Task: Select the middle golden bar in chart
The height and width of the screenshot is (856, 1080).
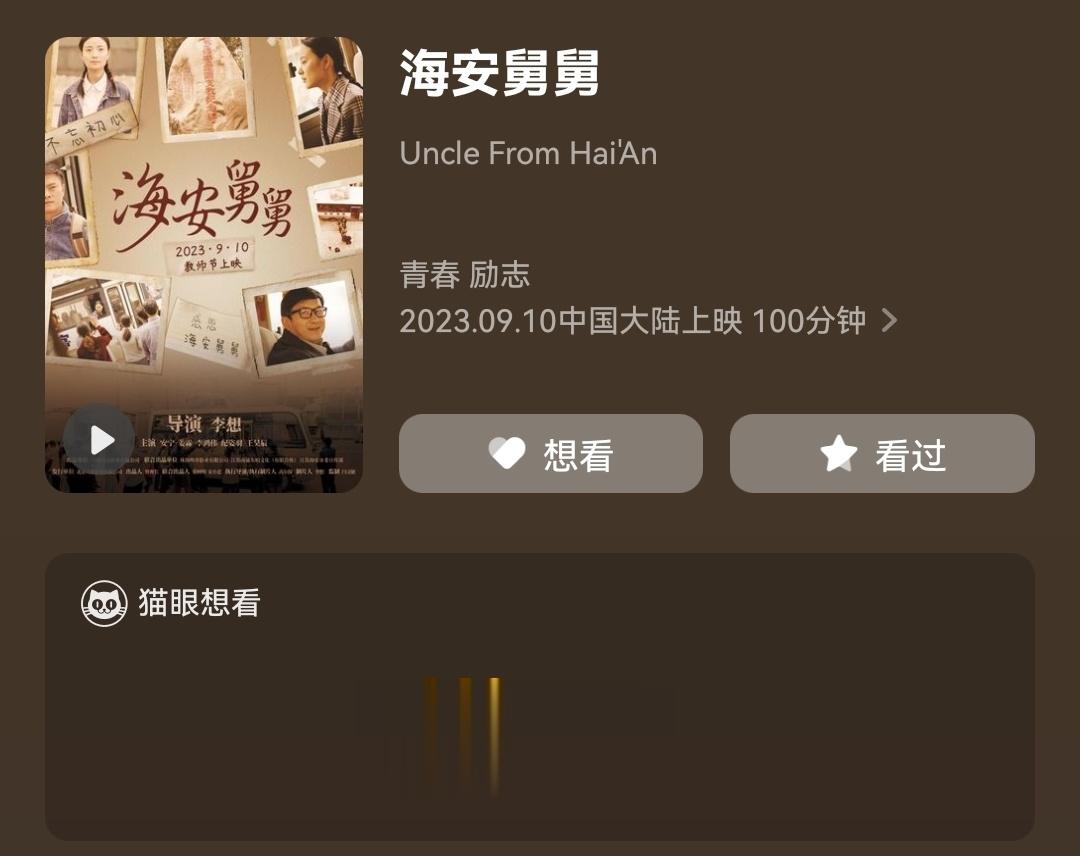Action: pos(466,735)
